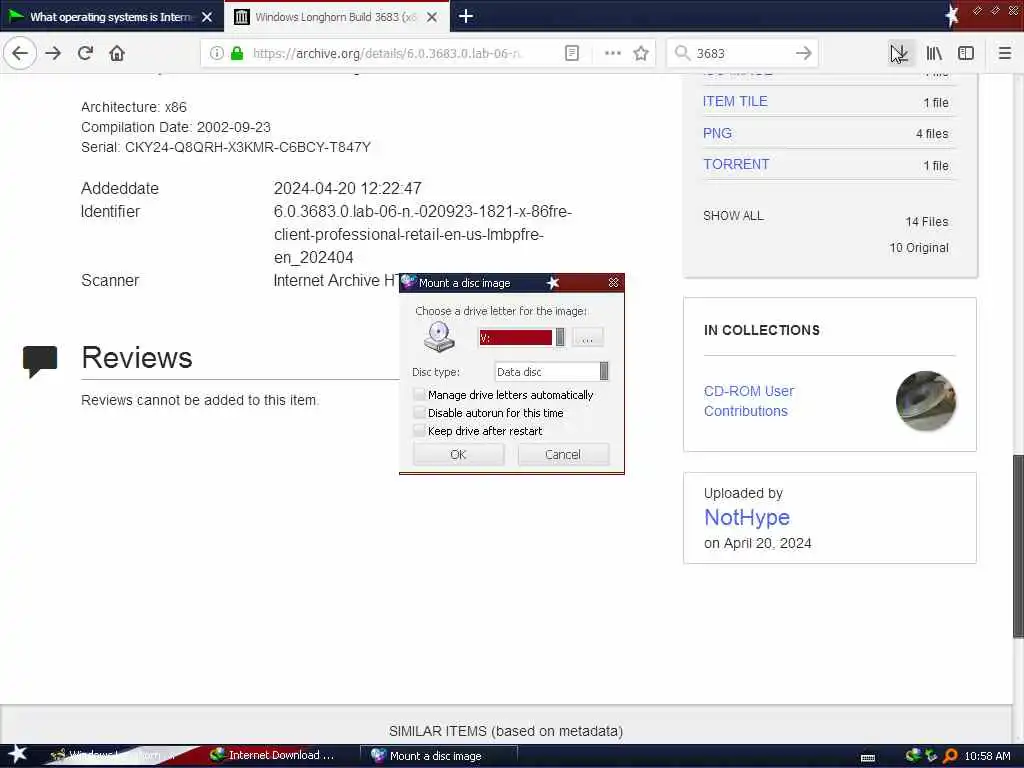This screenshot has height=768, width=1024.
Task: Click the search box containing 3683
Action: [x=742, y=53]
